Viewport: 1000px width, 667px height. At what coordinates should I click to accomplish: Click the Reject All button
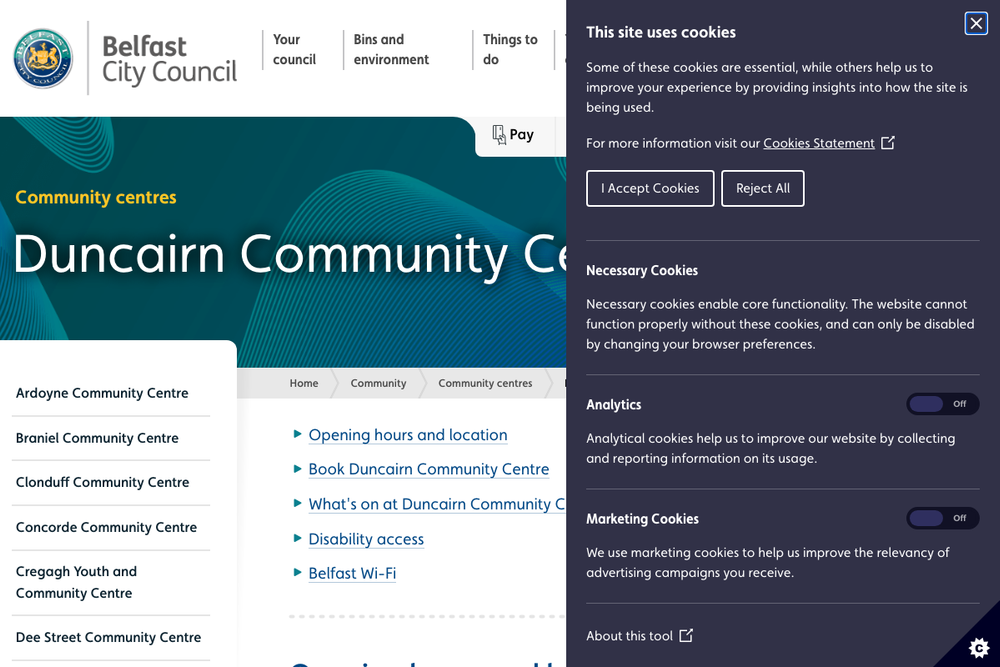click(763, 188)
